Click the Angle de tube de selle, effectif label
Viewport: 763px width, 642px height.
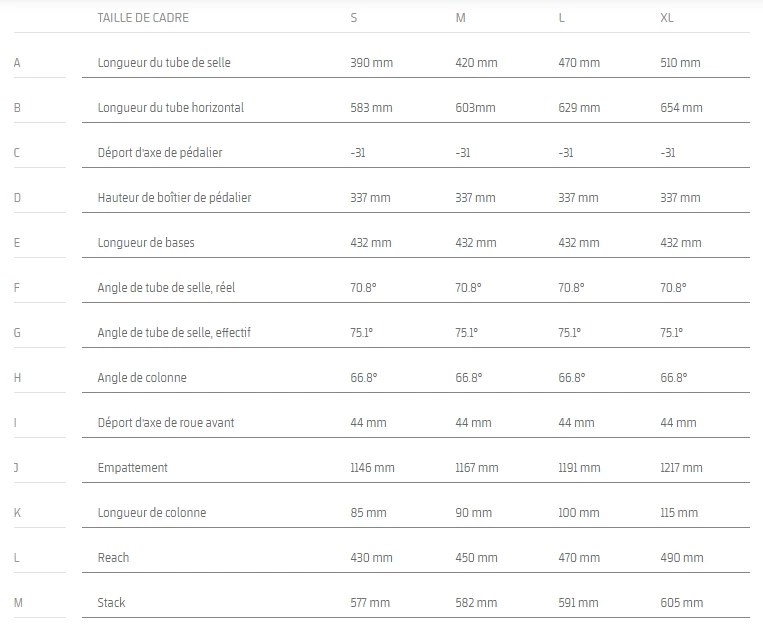click(173, 333)
